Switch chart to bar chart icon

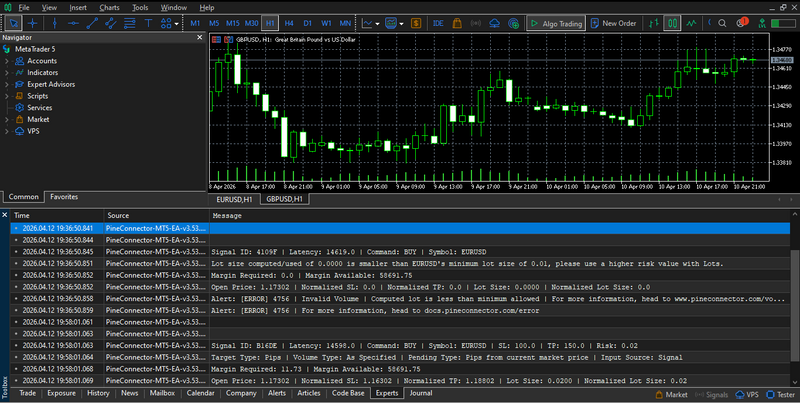(654, 23)
